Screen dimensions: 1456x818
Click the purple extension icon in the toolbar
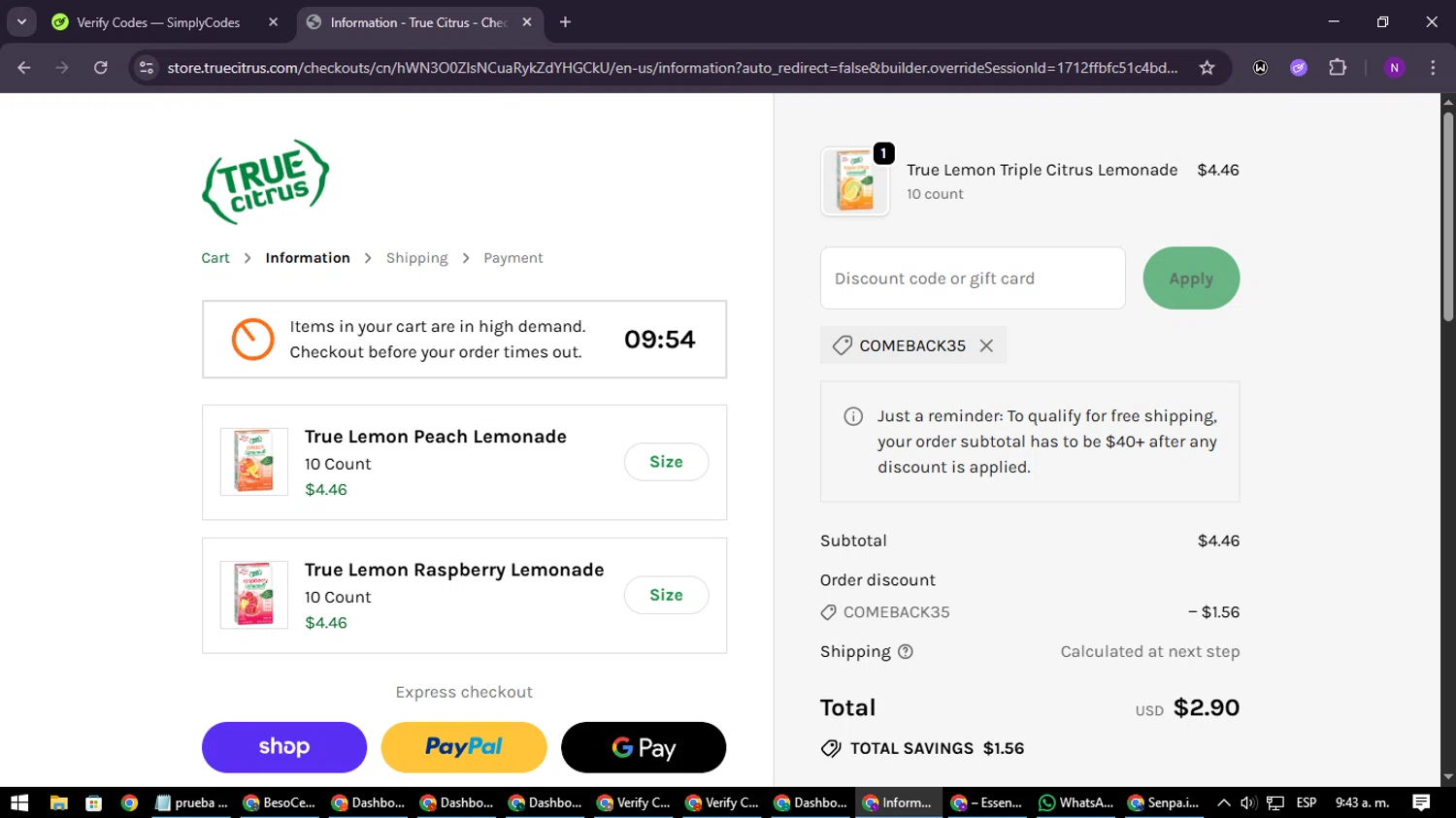tap(1299, 68)
